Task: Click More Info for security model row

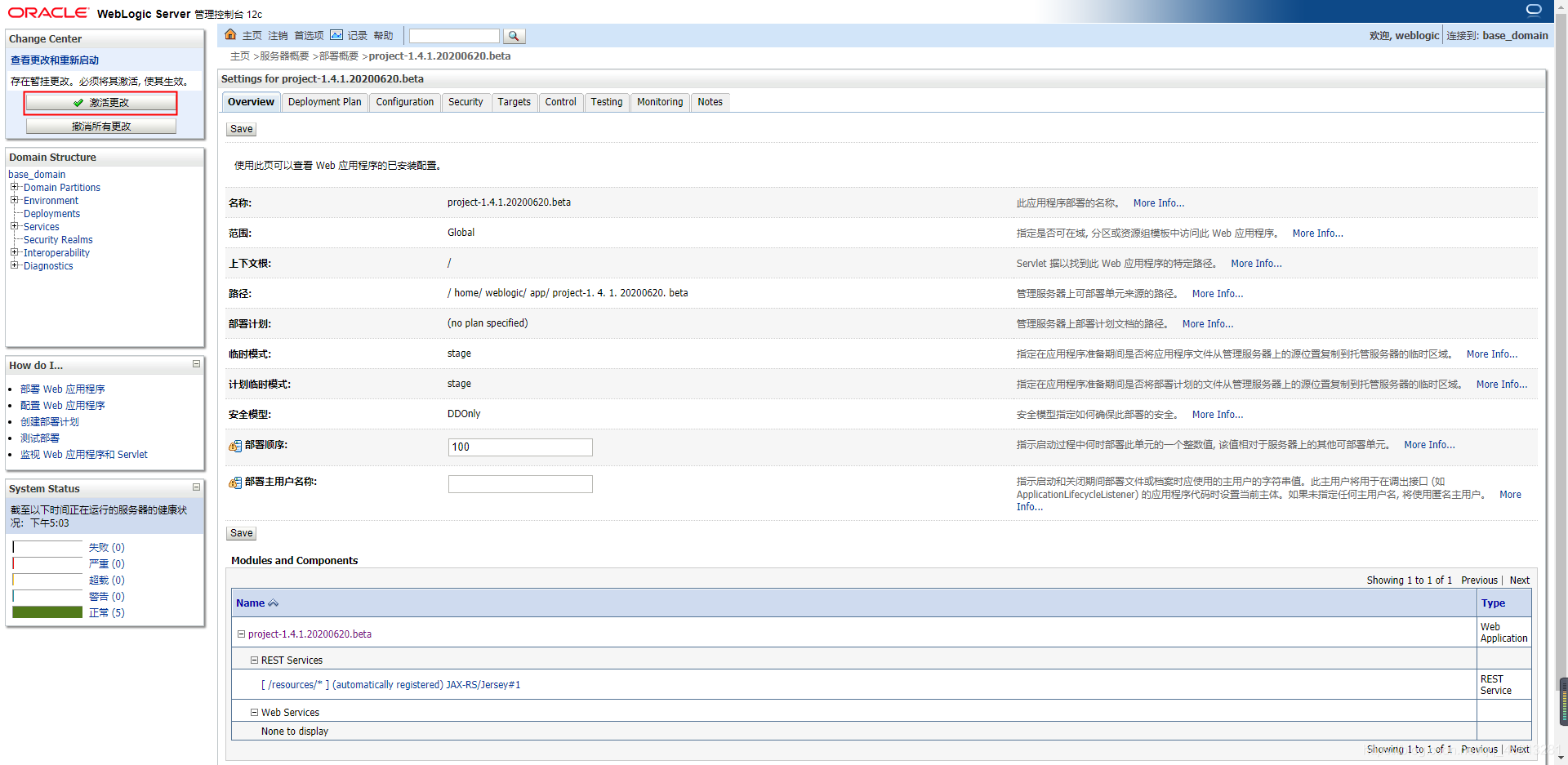Action: (x=1218, y=415)
